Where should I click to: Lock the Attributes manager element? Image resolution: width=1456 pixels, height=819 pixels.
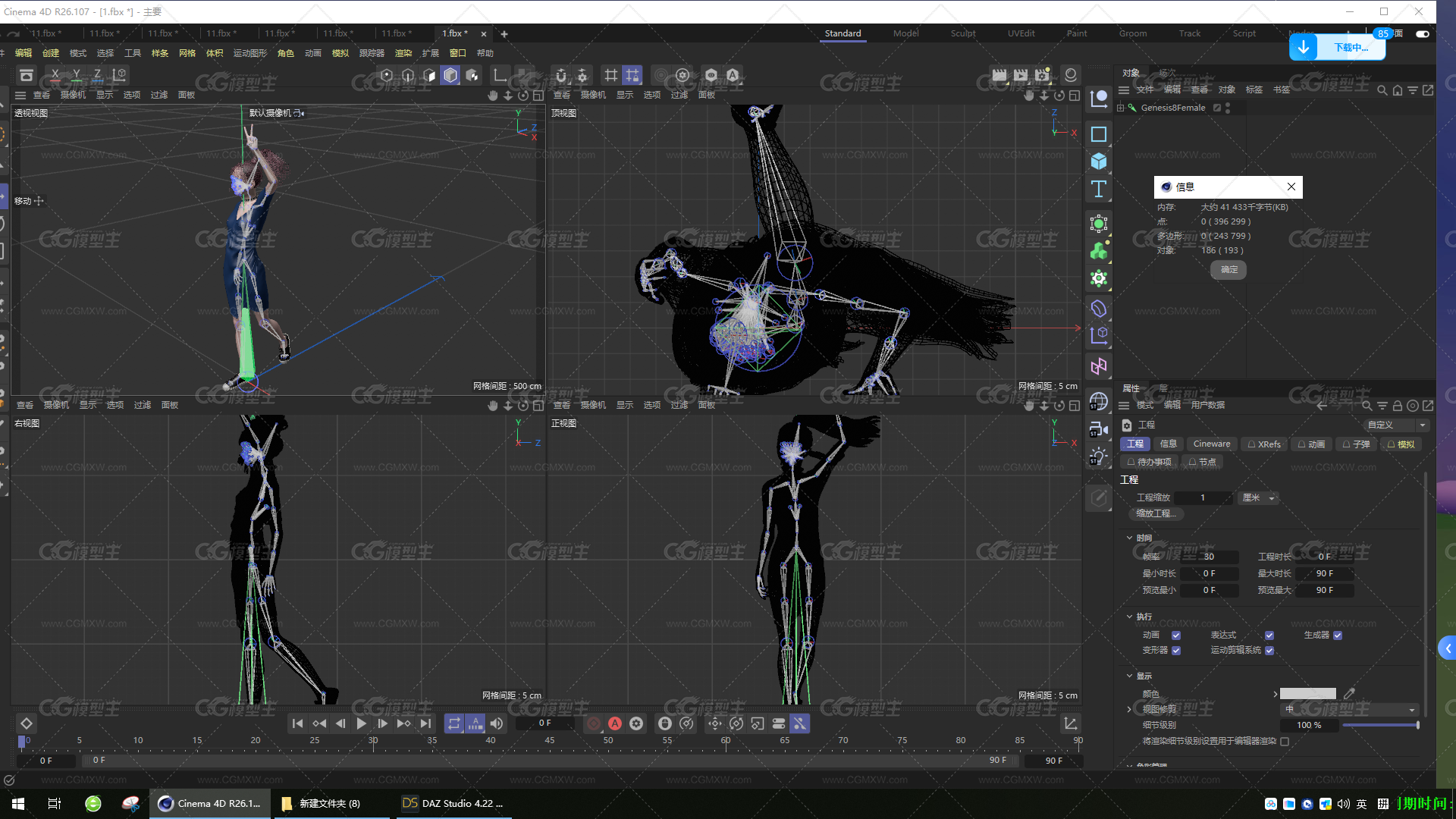click(1397, 406)
